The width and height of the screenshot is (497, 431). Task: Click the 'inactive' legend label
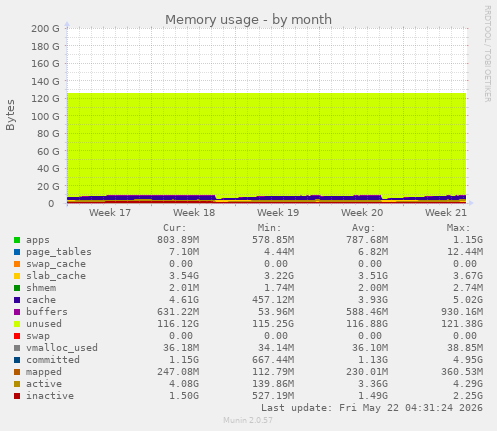point(50,396)
